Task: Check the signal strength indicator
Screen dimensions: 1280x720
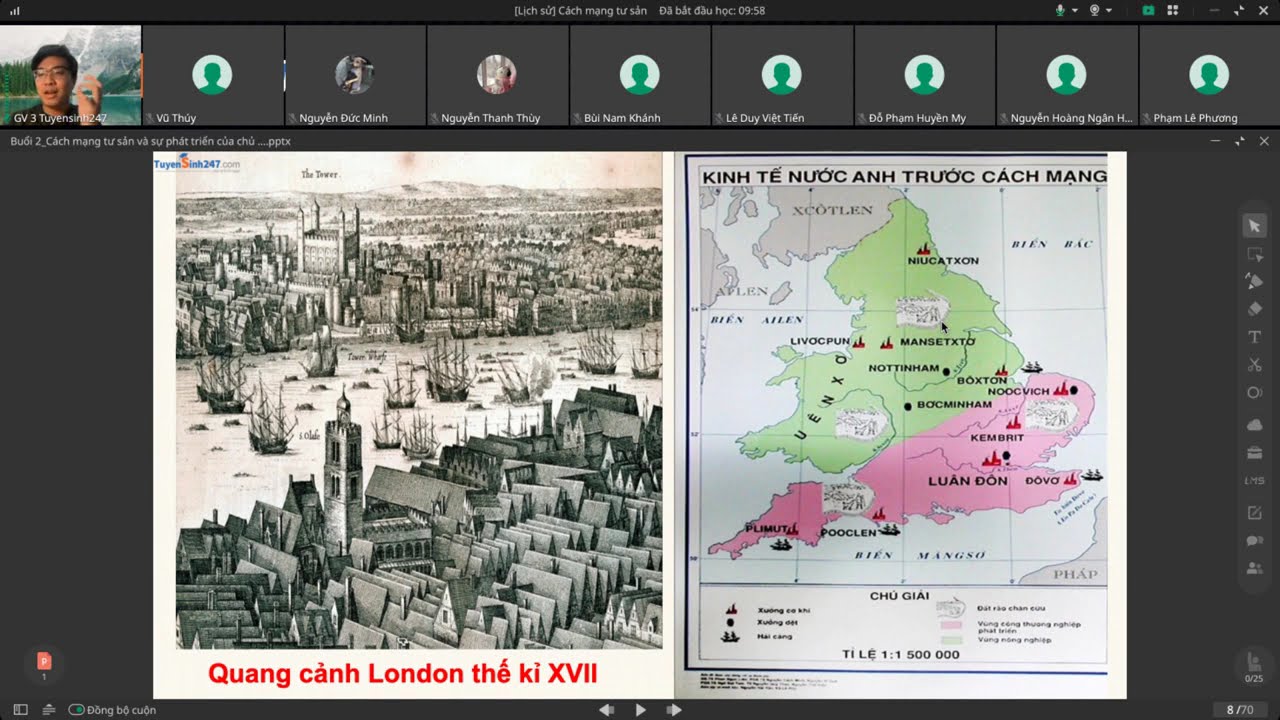Action: coord(14,10)
